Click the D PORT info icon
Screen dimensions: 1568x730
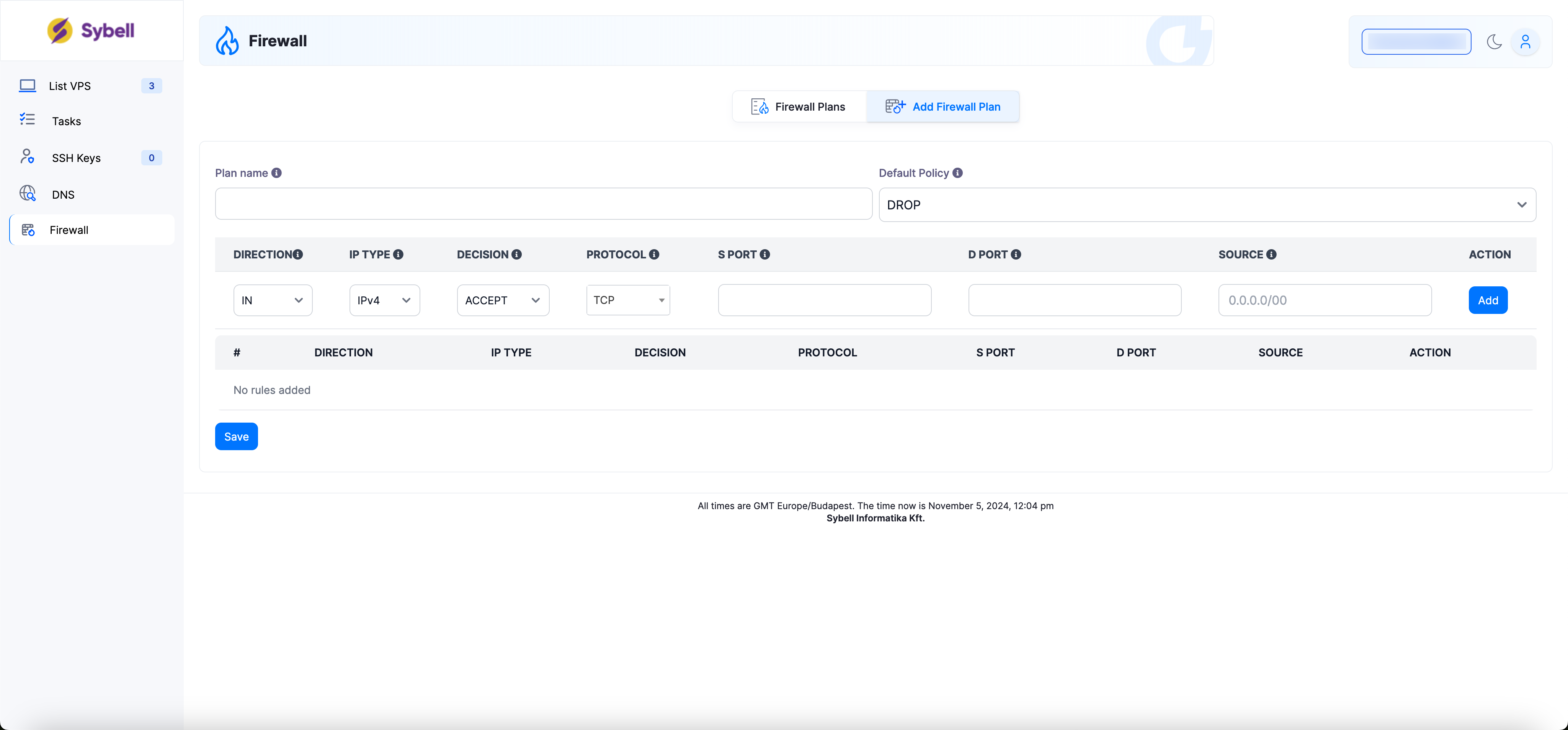click(x=1015, y=255)
